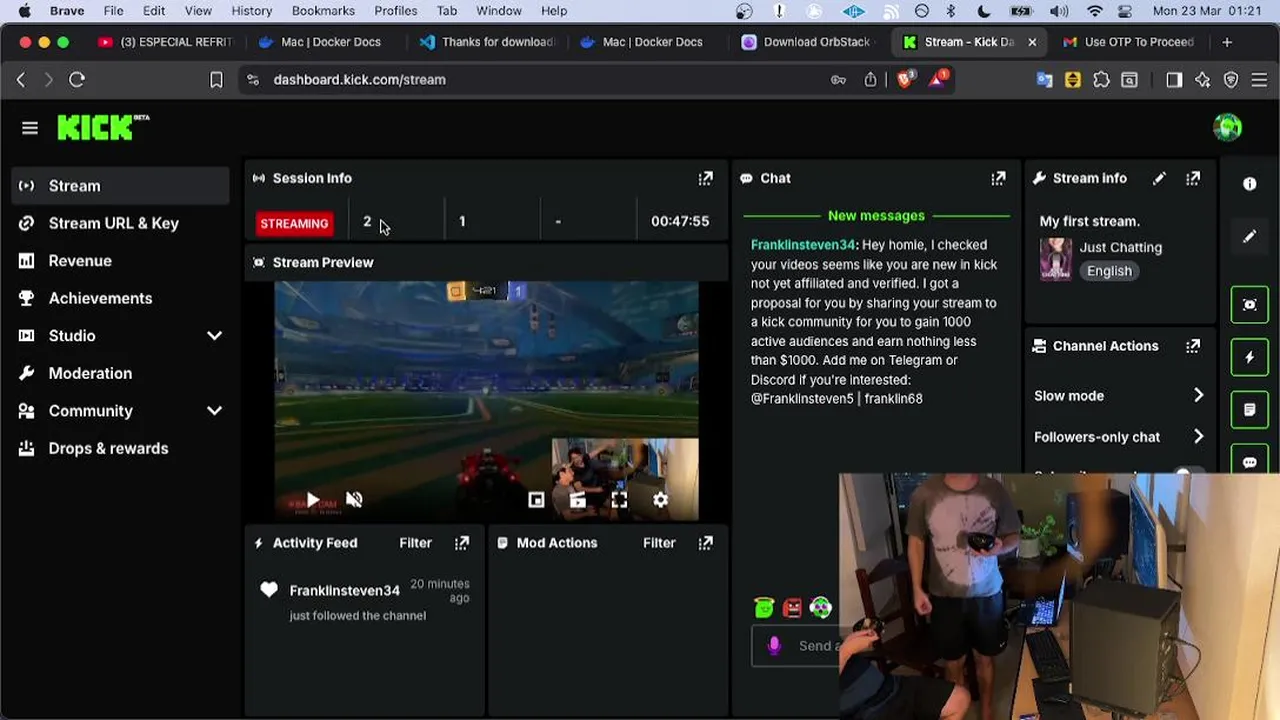Pop out the Activity Feed panel
The image size is (1280, 720).
pyautogui.click(x=461, y=543)
